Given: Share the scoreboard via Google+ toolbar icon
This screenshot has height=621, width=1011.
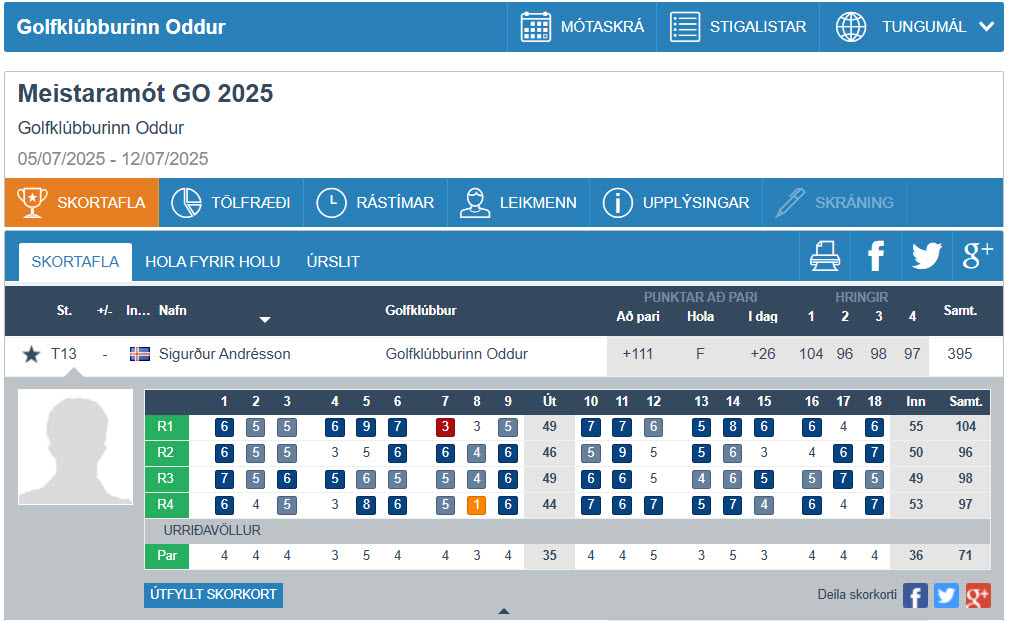Looking at the screenshot, I should point(976,257).
